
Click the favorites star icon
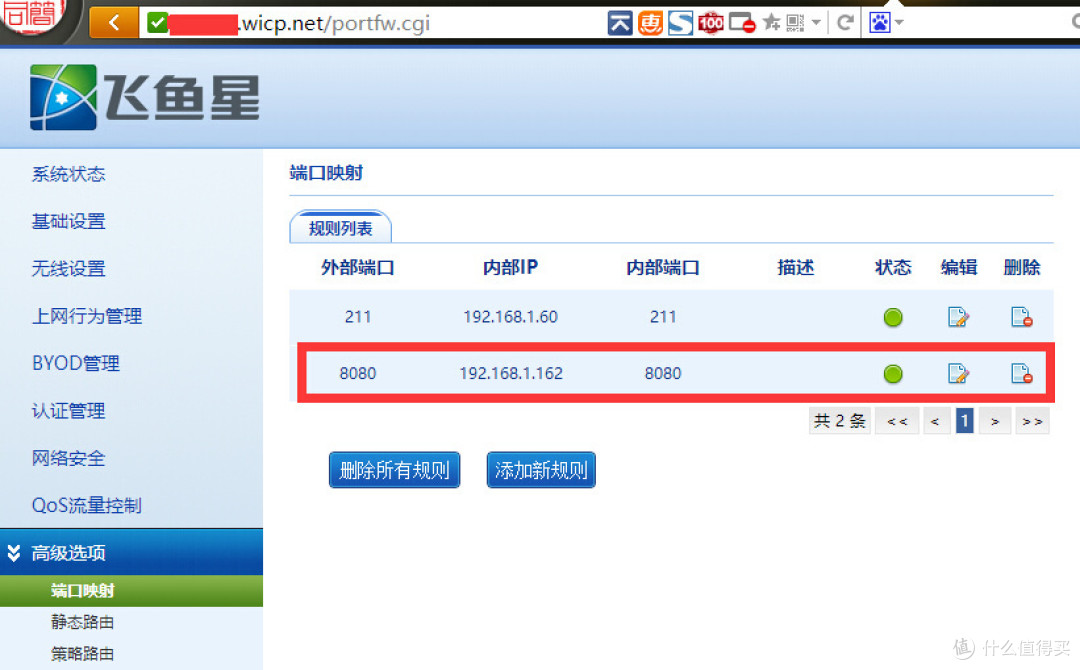tap(772, 23)
